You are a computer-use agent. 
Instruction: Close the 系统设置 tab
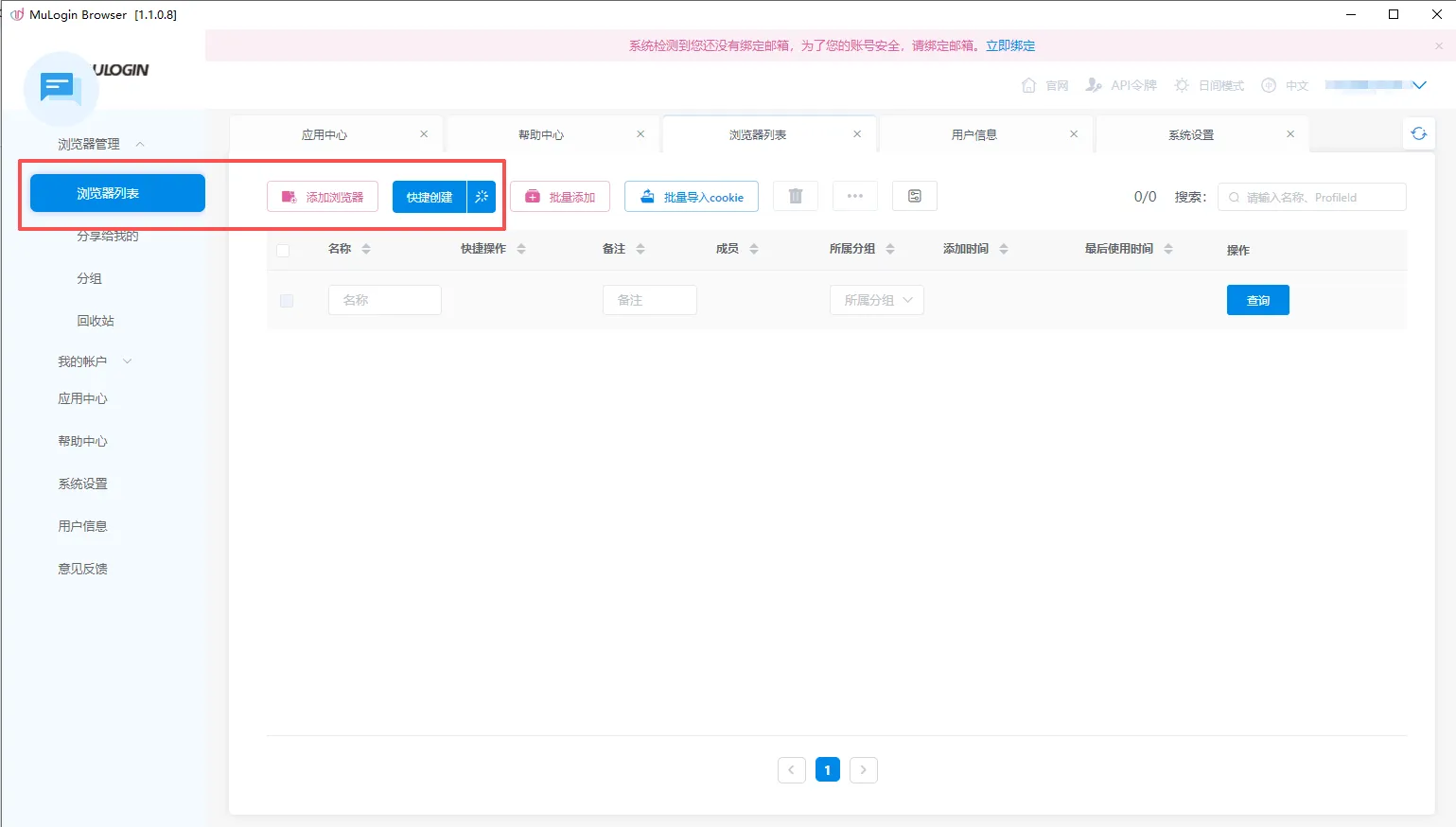point(1290,134)
